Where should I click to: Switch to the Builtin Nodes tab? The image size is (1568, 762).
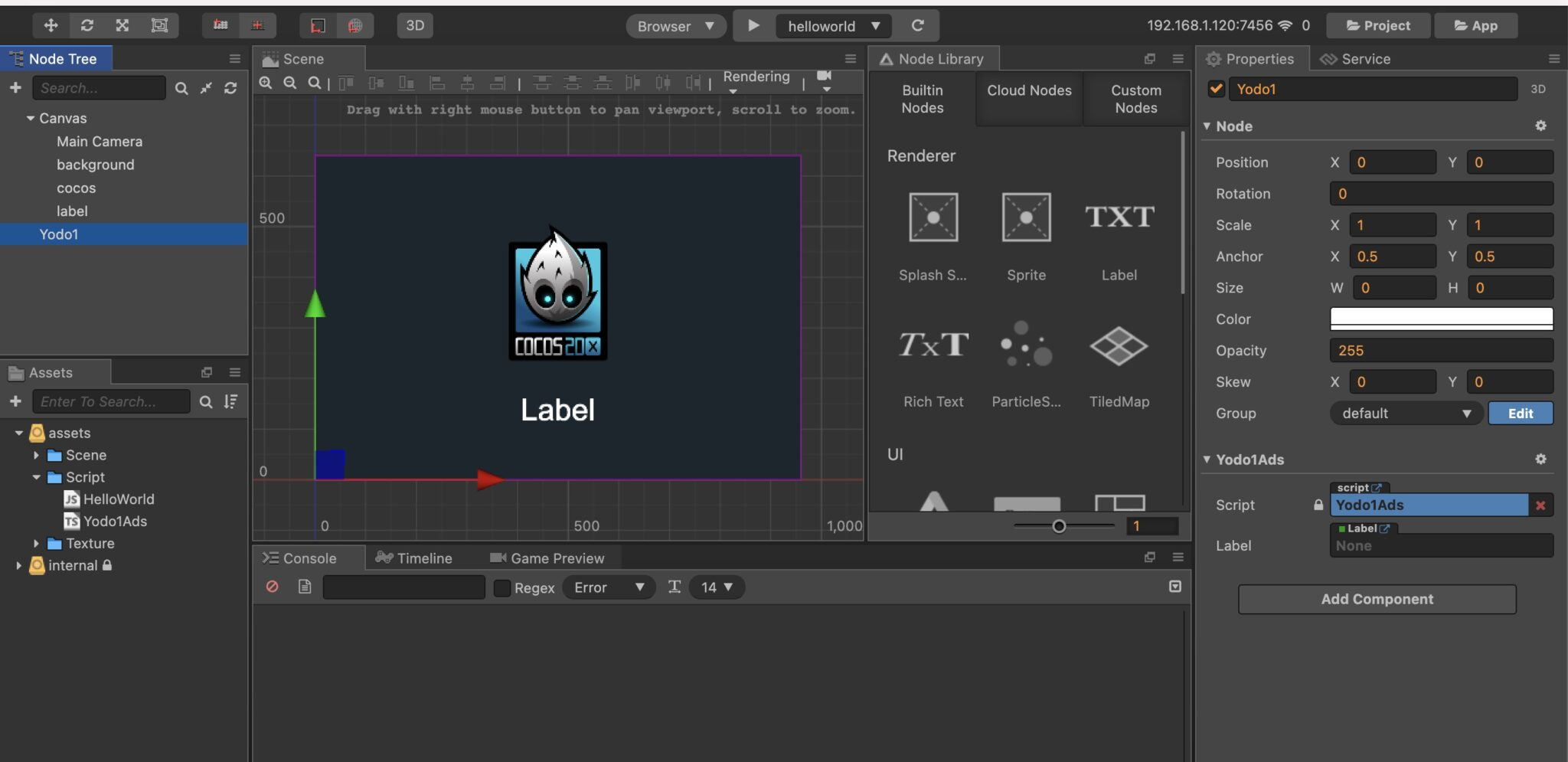[x=923, y=99]
